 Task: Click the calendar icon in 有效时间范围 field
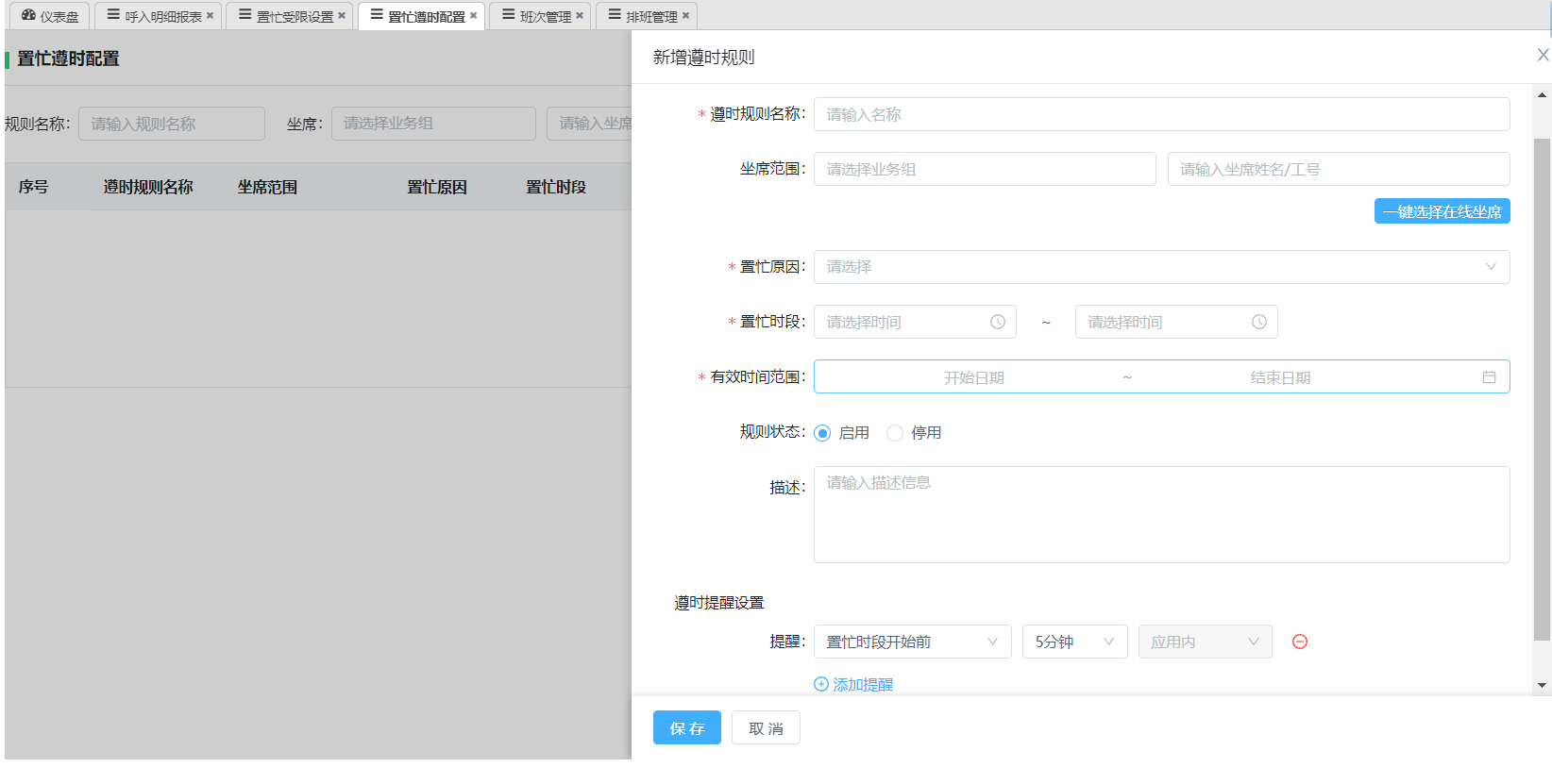(1489, 377)
